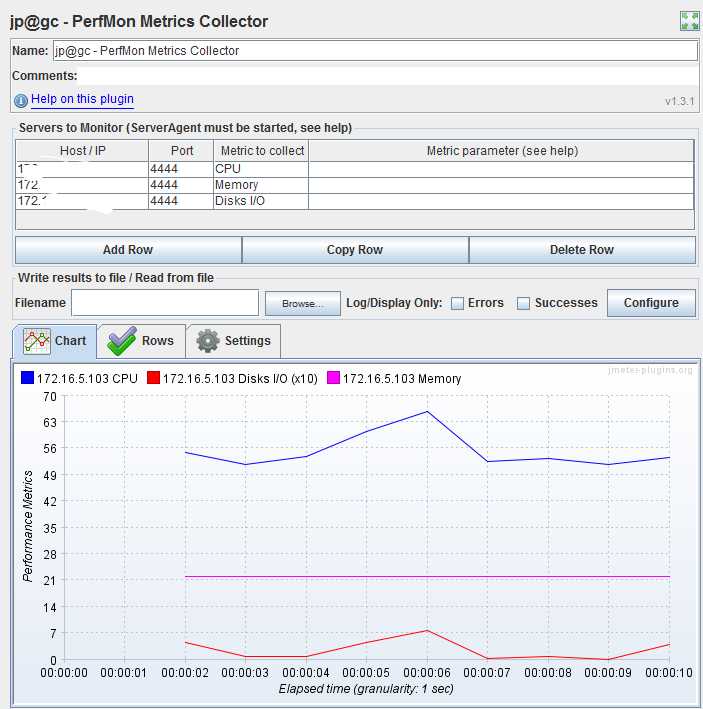Click the Copy Row button
The height and width of the screenshot is (709, 703).
(355, 250)
